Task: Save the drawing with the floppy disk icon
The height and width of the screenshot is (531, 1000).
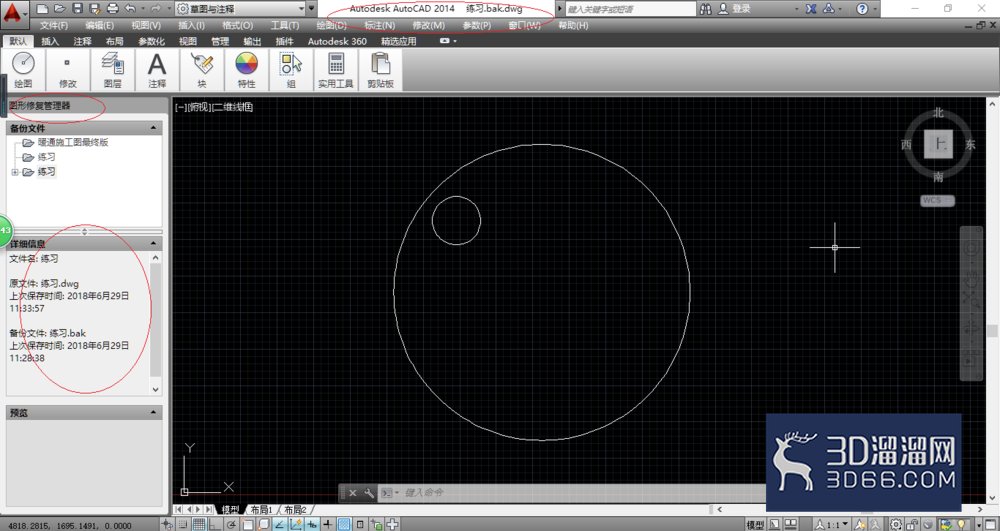Action: tap(77, 9)
